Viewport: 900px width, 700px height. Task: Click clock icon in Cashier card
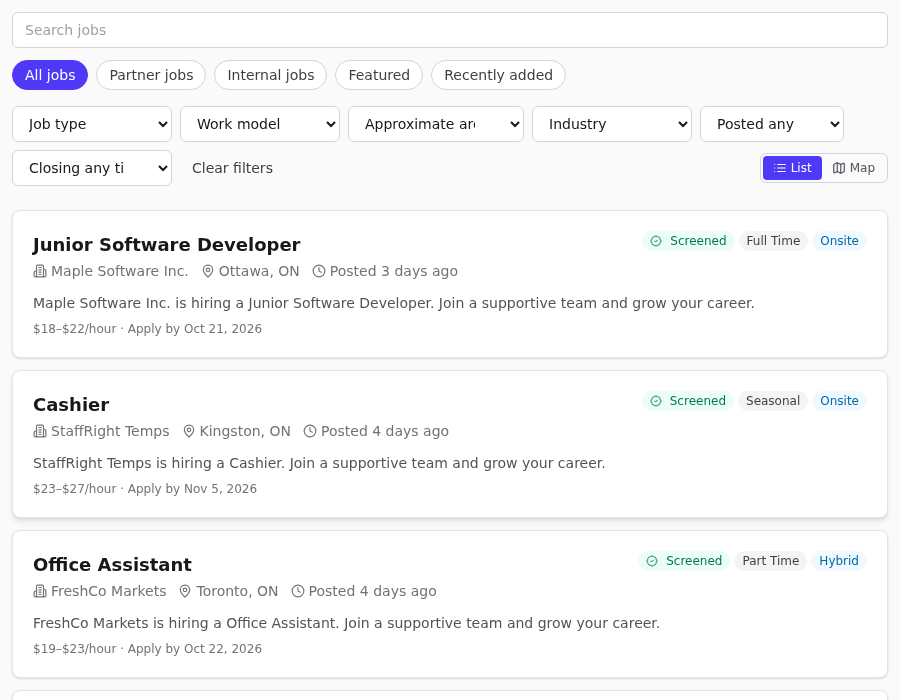[310, 431]
